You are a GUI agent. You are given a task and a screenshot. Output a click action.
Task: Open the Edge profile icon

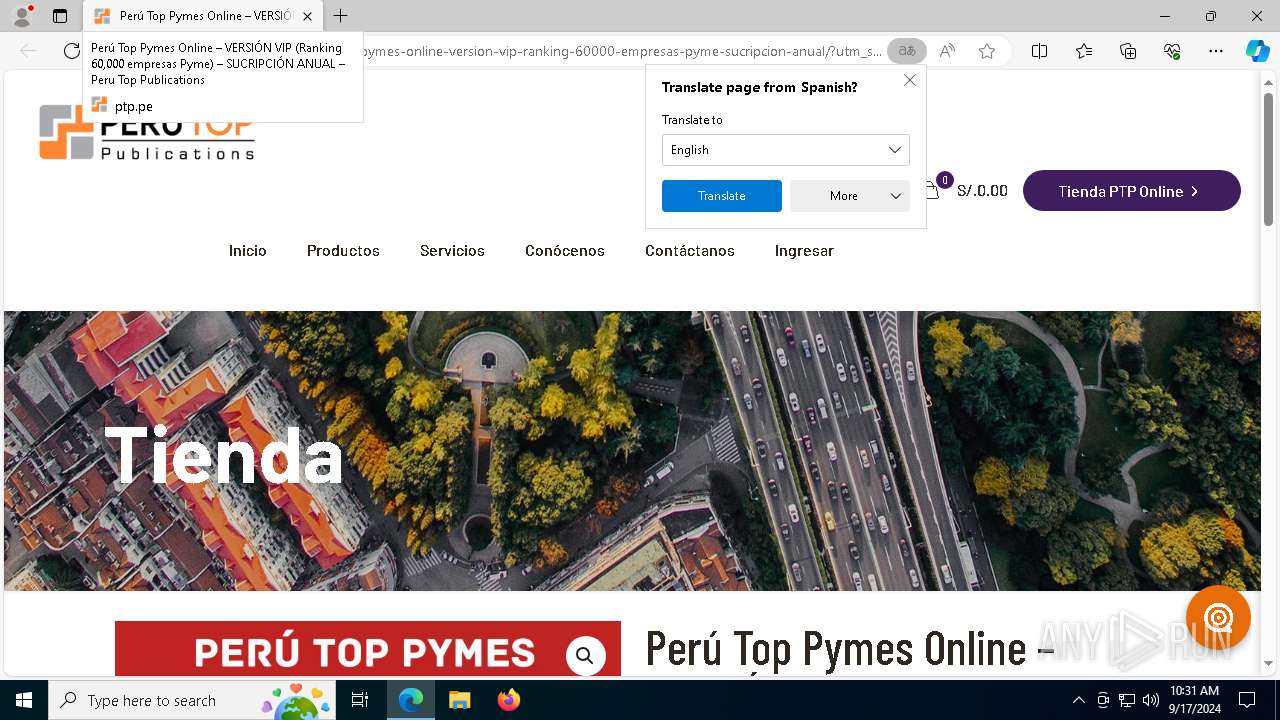(x=22, y=16)
